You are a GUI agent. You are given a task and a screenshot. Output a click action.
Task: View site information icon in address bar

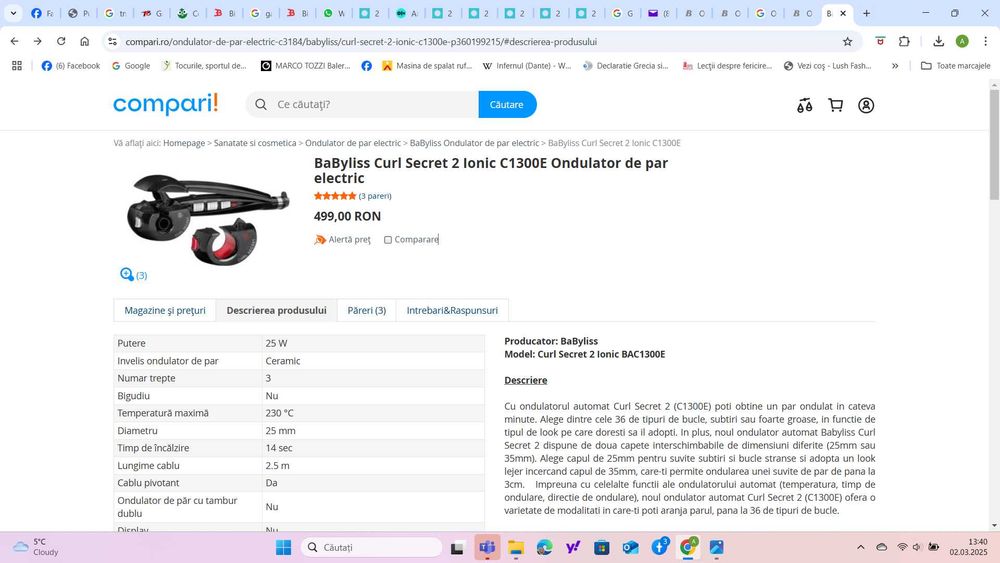click(x=113, y=41)
